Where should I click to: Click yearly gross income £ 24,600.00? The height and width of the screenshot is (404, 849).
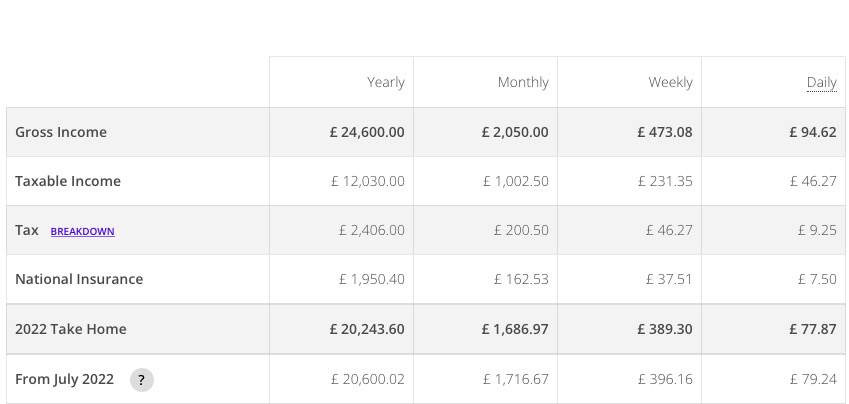tap(367, 132)
